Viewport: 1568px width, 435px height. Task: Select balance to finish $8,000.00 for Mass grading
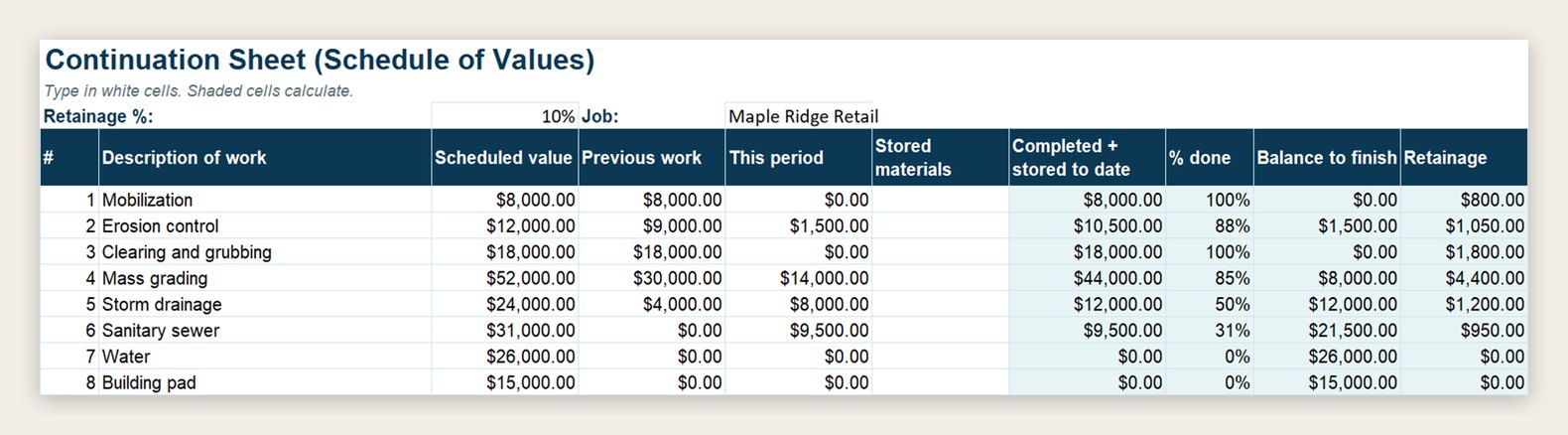[x=1327, y=278]
